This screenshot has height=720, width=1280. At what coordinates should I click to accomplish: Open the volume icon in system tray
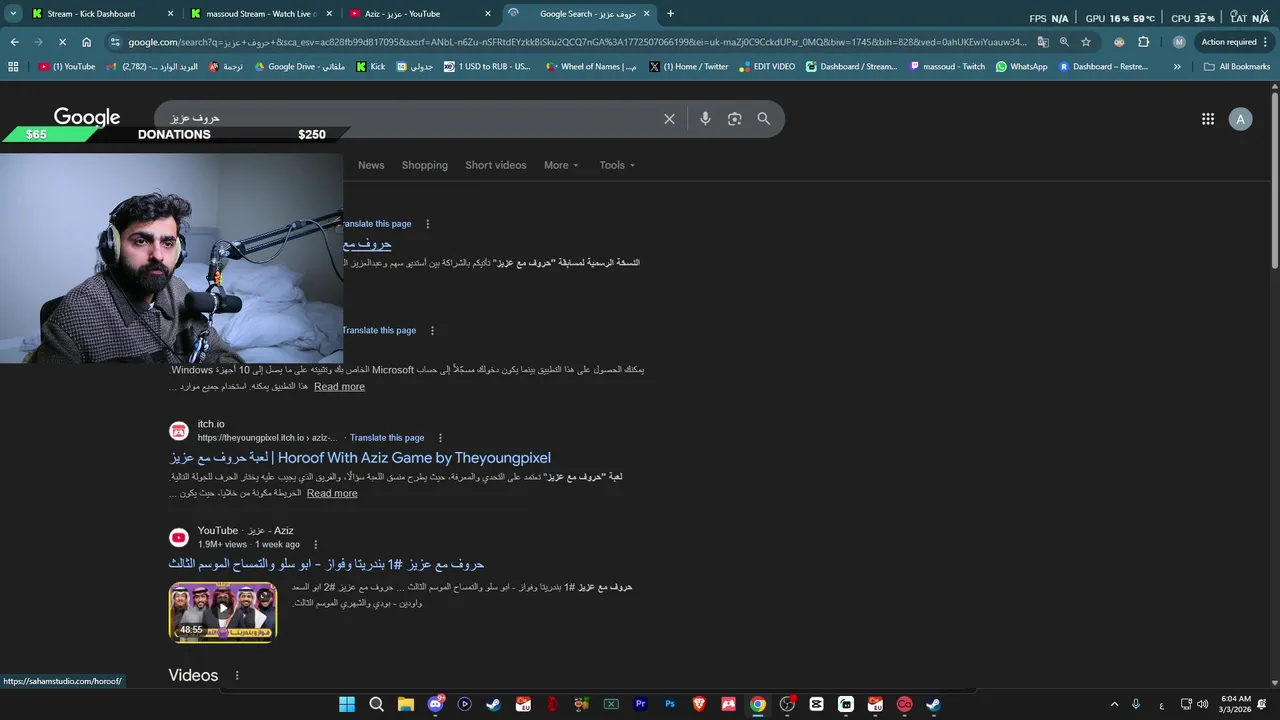coord(1202,704)
